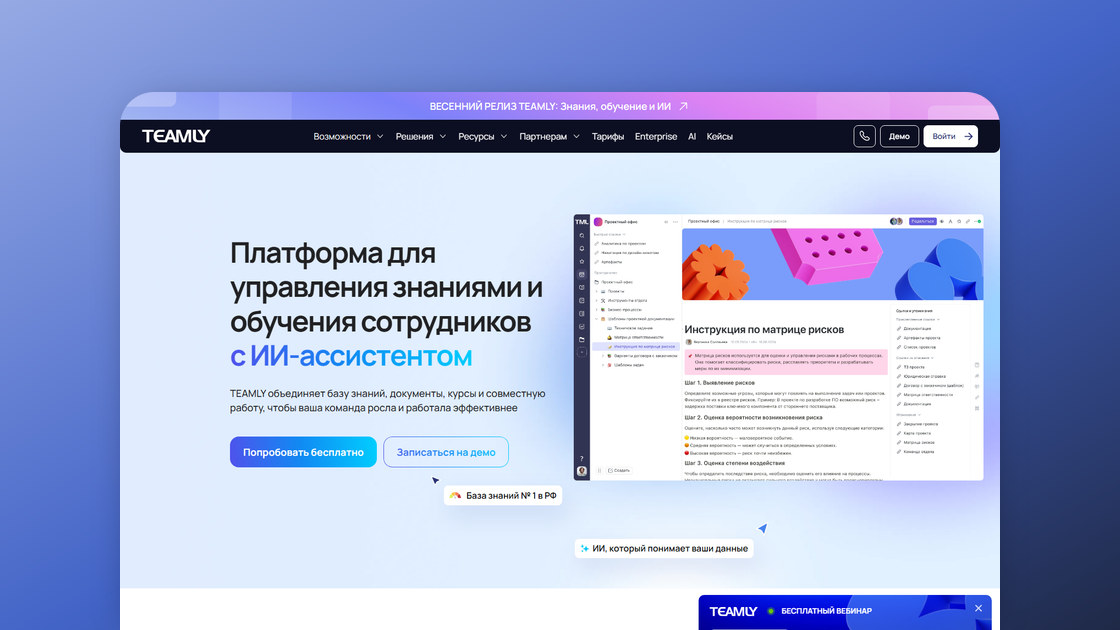Close the free webinar popup
1120x630 pixels.
pos(979,609)
